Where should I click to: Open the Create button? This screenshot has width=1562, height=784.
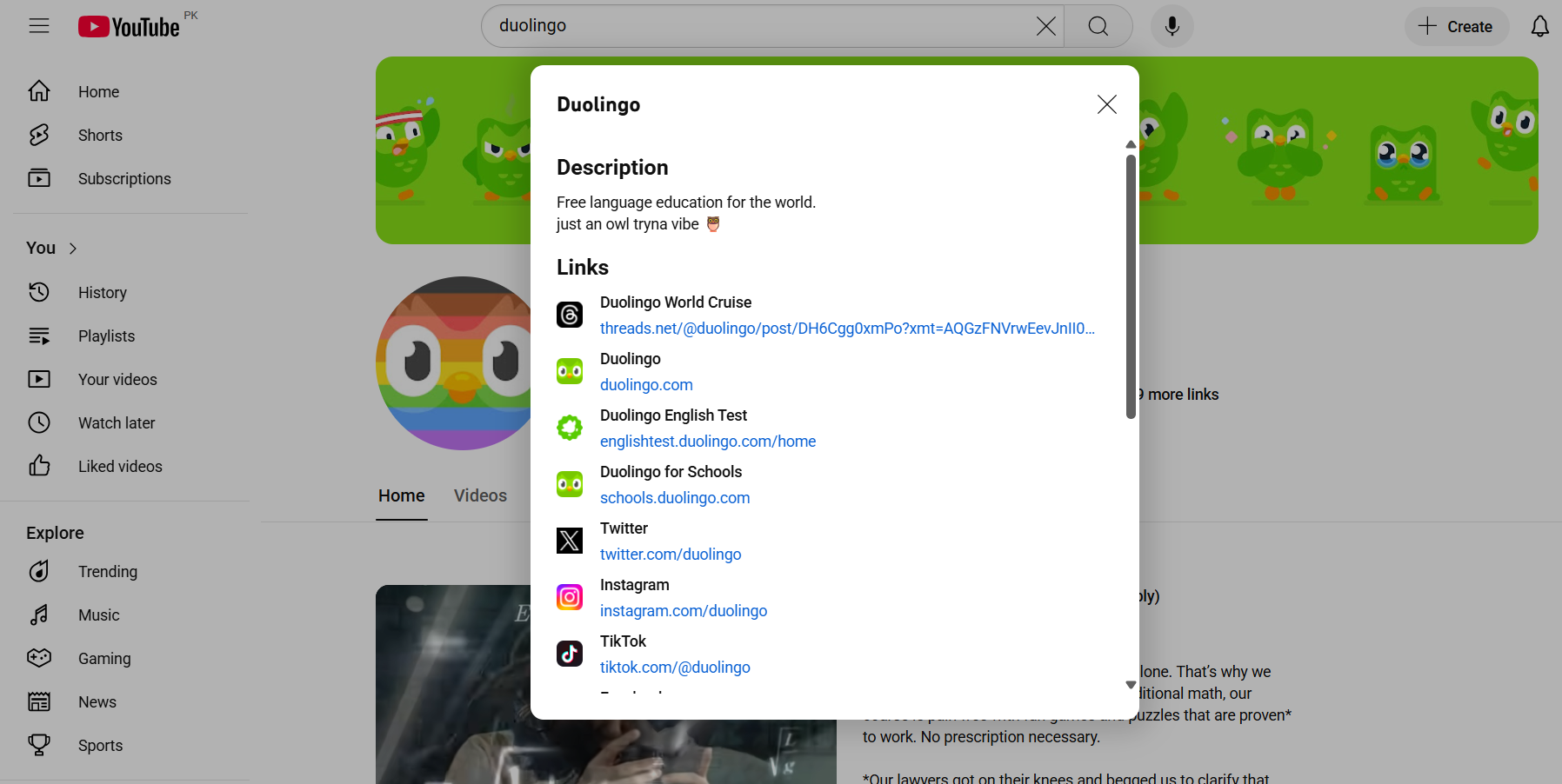[x=1456, y=26]
